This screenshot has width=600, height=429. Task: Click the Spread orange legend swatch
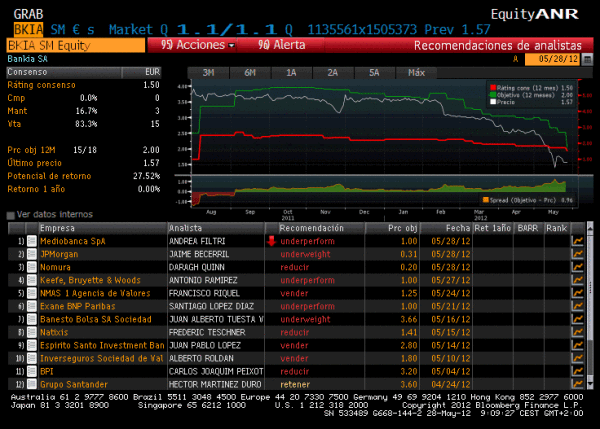point(486,200)
